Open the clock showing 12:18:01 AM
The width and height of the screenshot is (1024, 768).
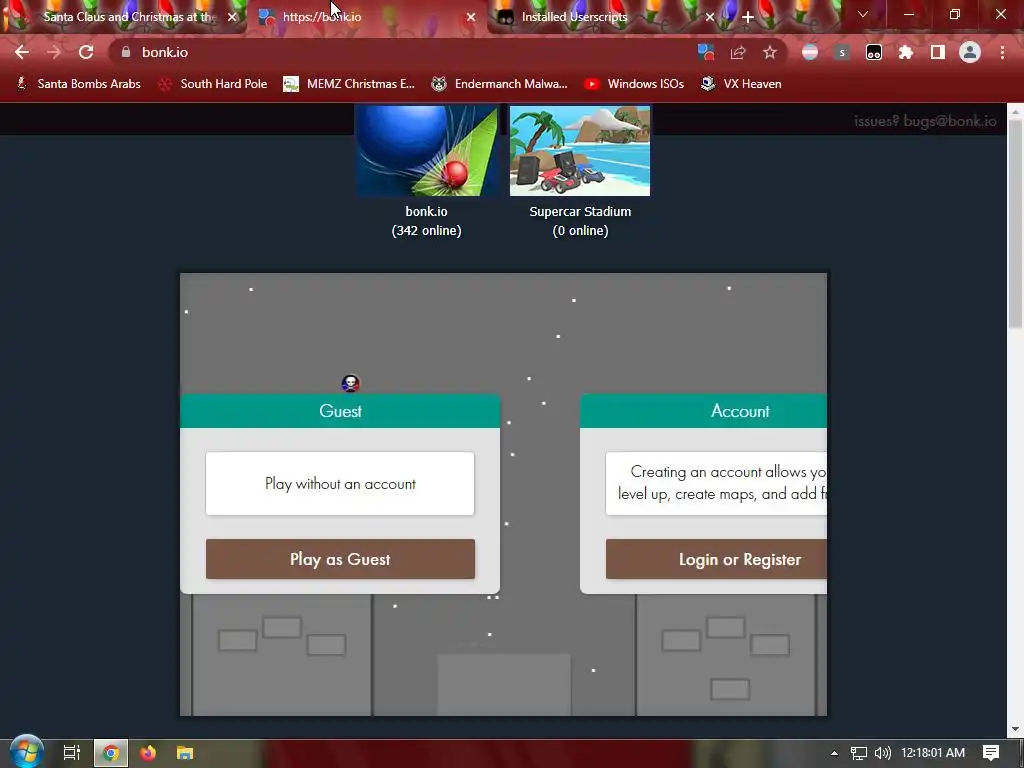coord(933,753)
